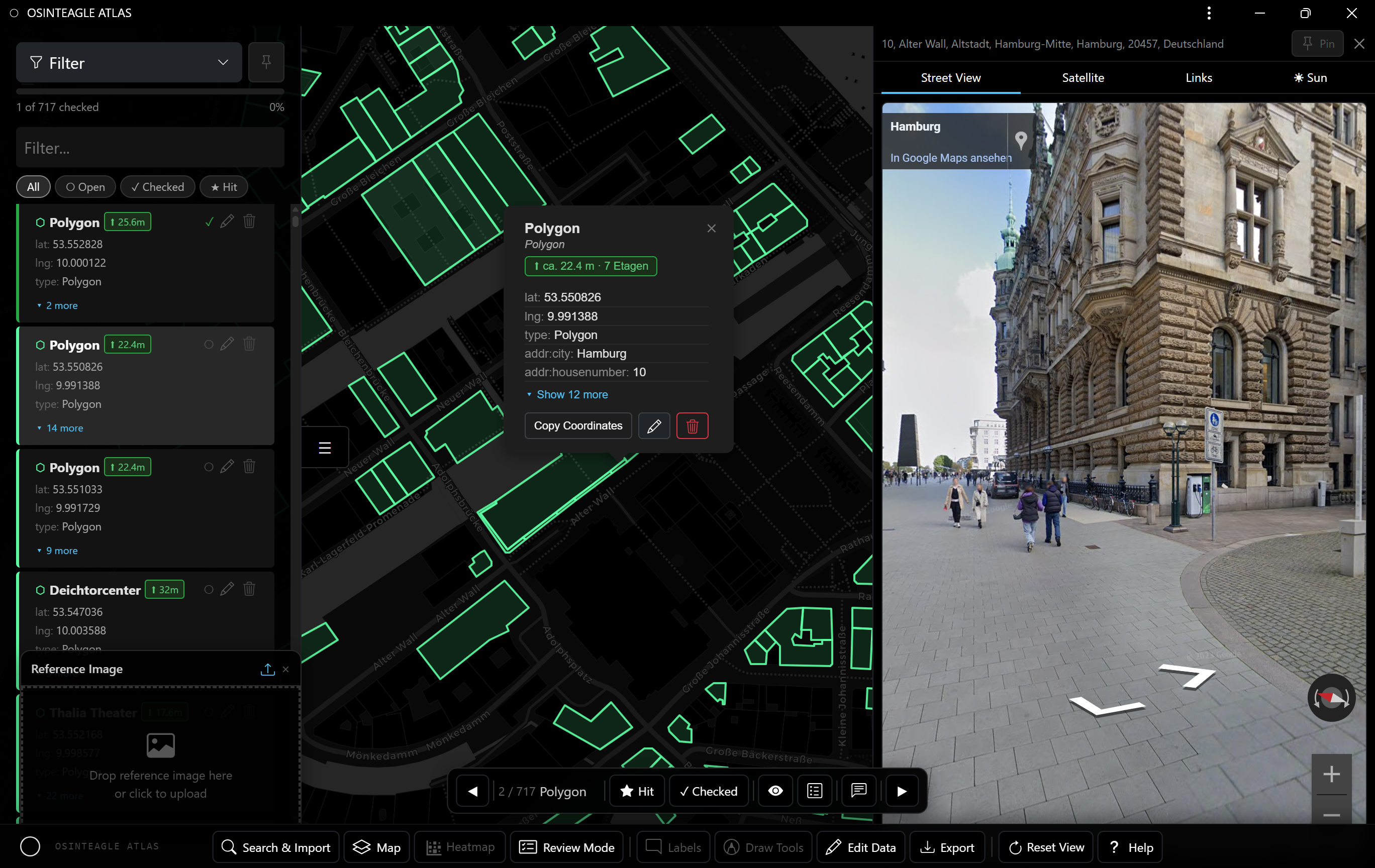Switch to the Street View tab
This screenshot has width=1375, height=868.
coord(951,78)
